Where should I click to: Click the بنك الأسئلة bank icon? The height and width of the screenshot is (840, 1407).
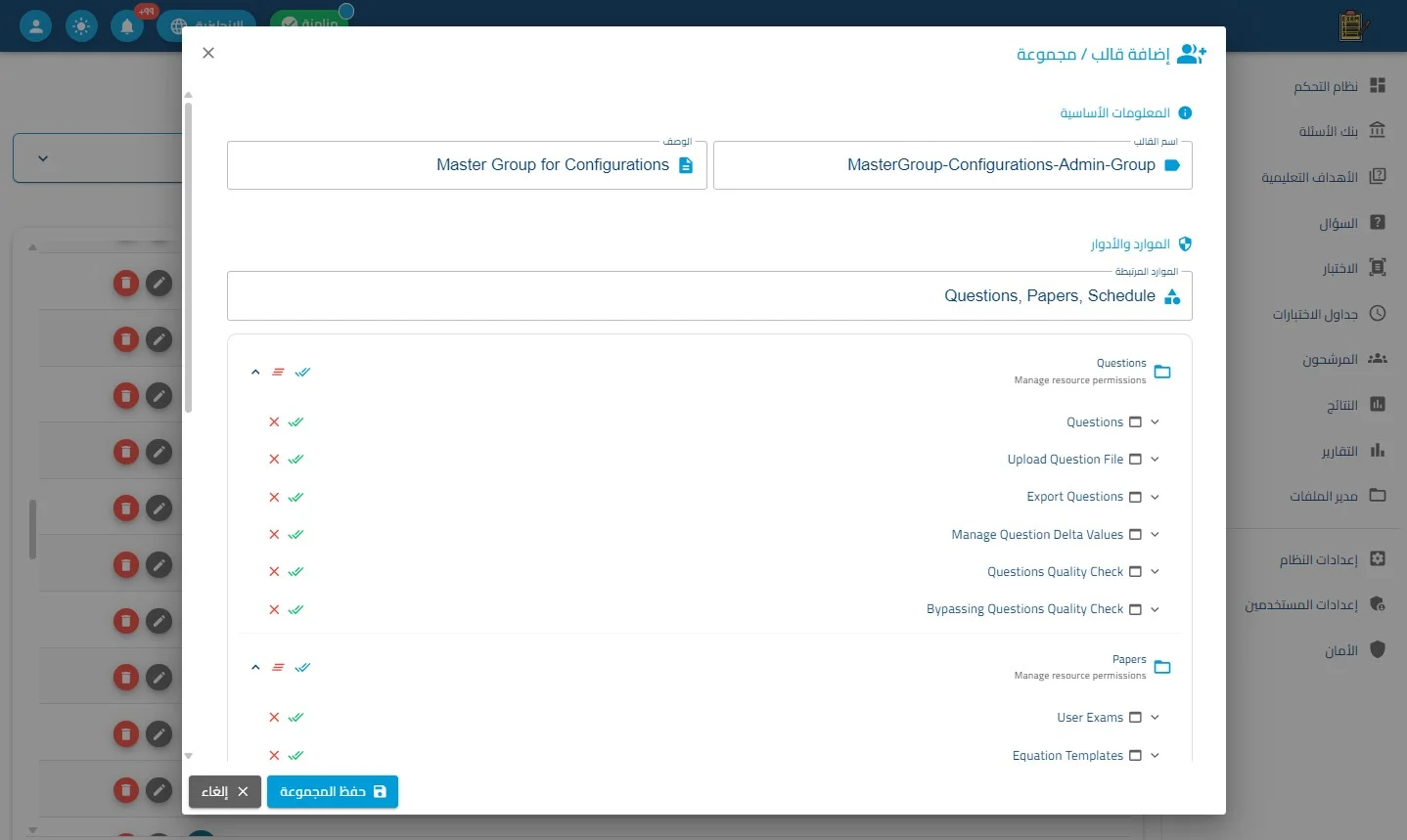1378,130
